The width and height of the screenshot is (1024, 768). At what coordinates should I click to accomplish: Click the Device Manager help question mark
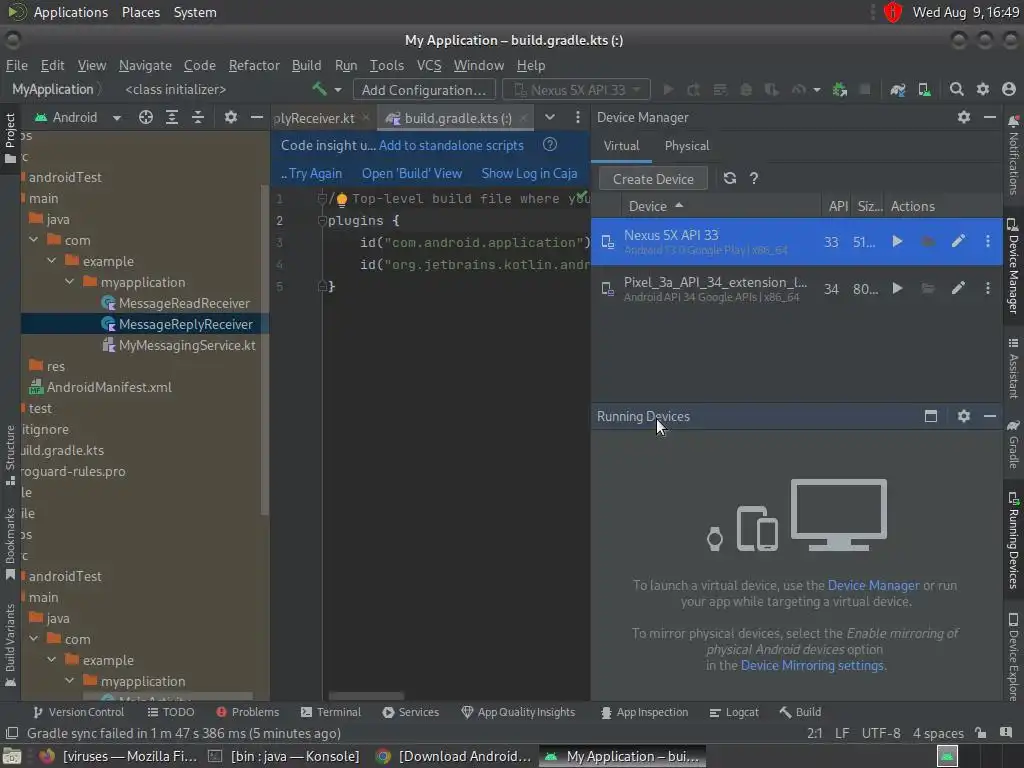754,178
